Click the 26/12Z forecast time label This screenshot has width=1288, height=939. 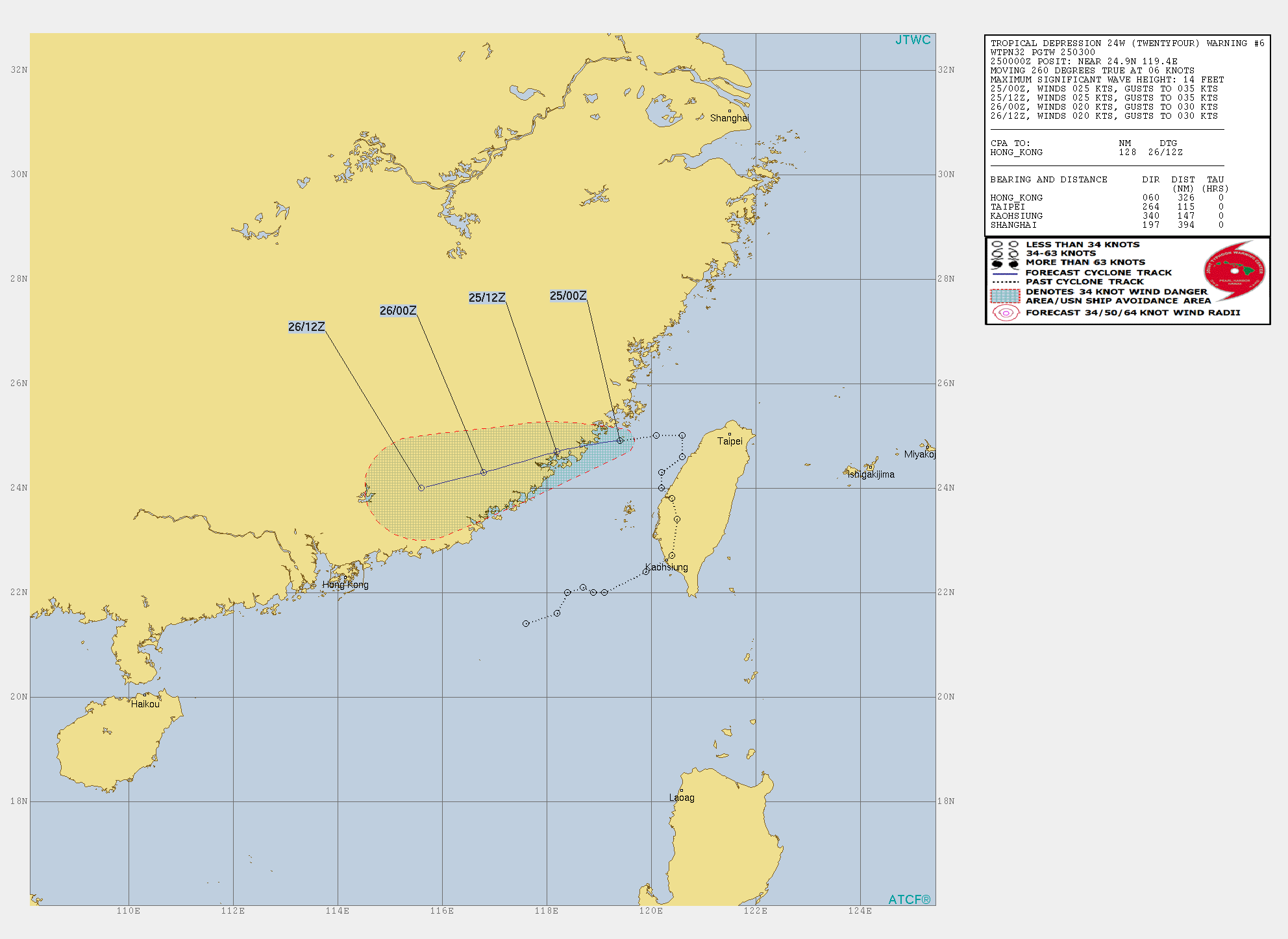pyautogui.click(x=306, y=327)
